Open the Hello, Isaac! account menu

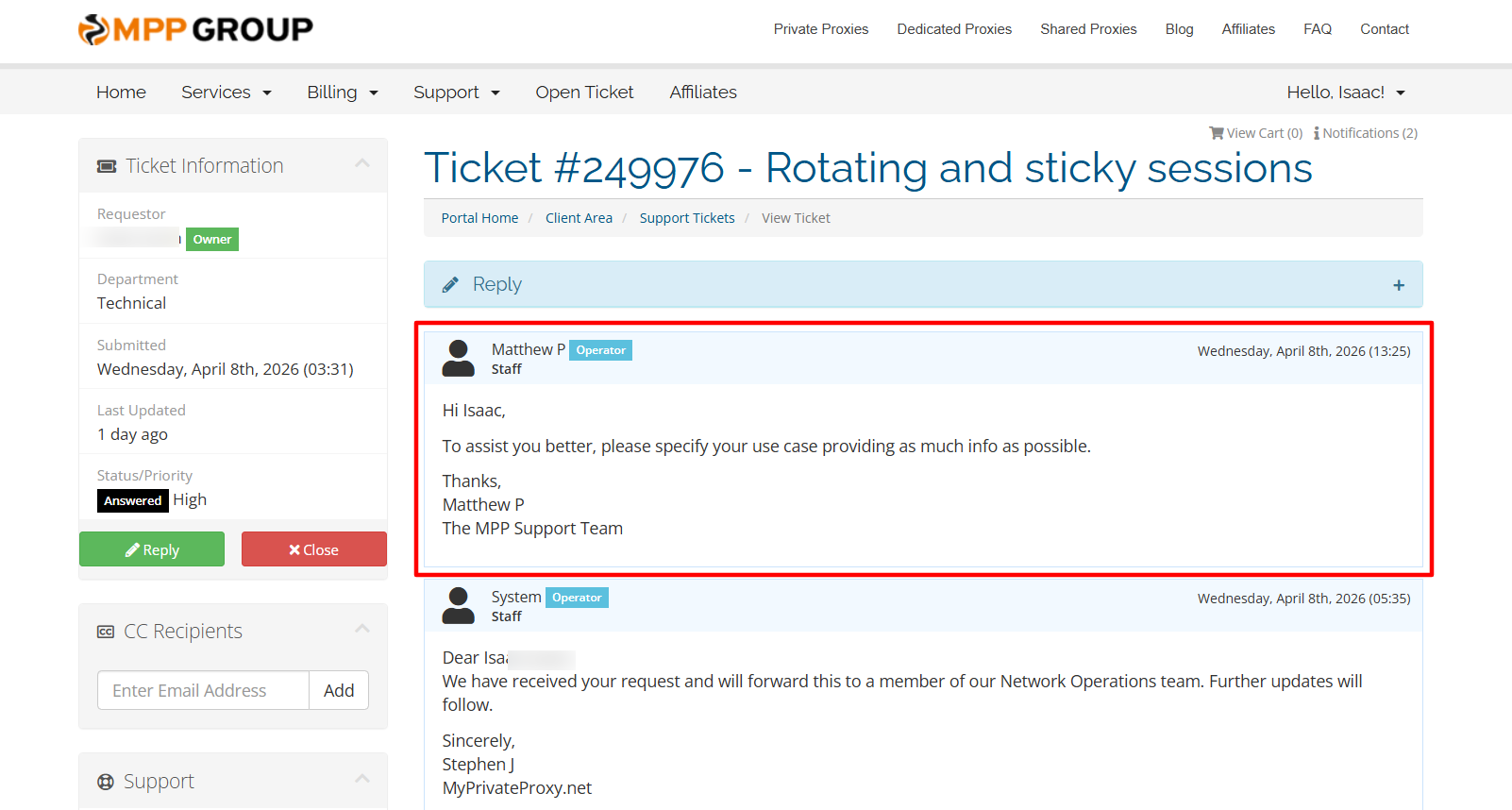click(x=1346, y=92)
